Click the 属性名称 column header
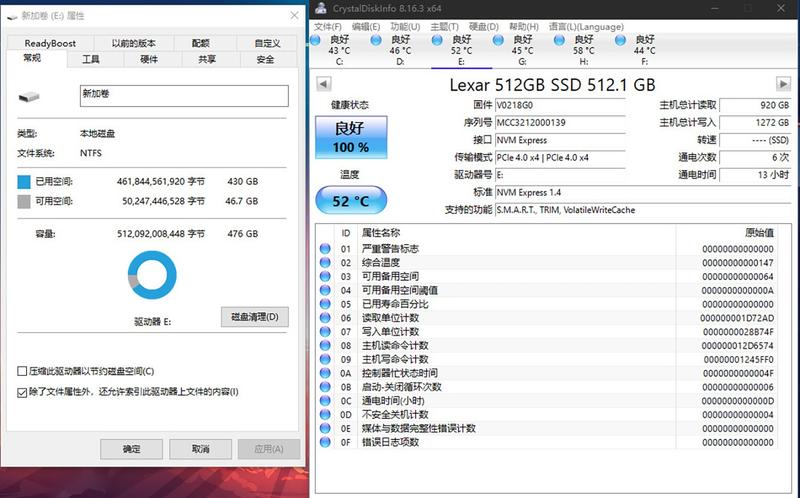Image resolution: width=800 pixels, height=498 pixels. (517, 233)
